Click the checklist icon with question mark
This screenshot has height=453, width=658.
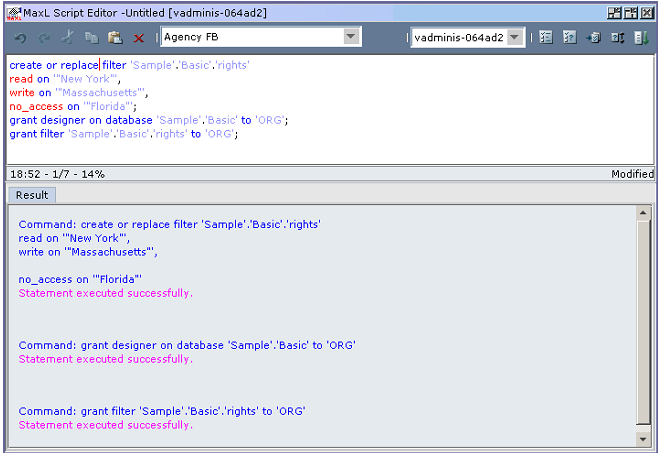569,38
